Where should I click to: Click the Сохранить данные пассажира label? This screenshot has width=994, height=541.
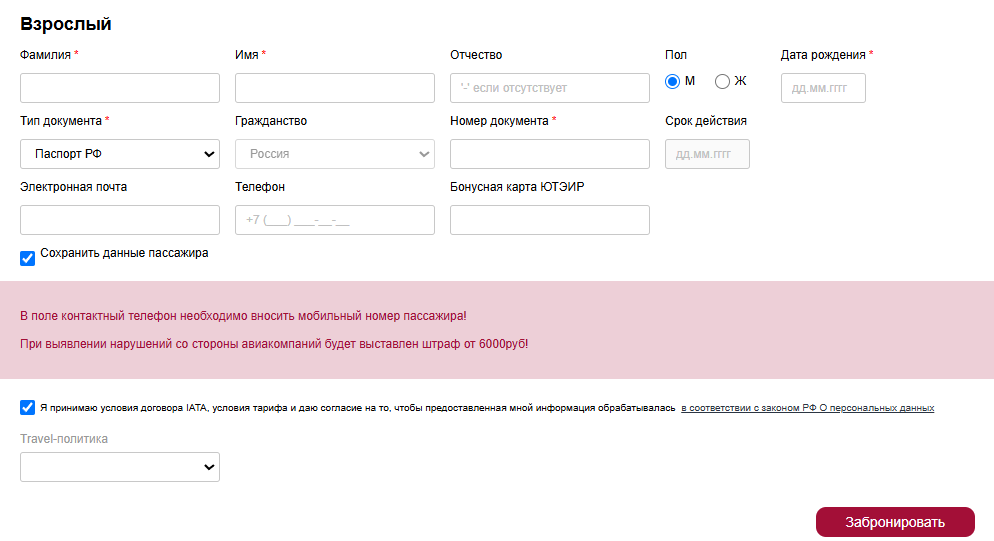click(x=124, y=253)
